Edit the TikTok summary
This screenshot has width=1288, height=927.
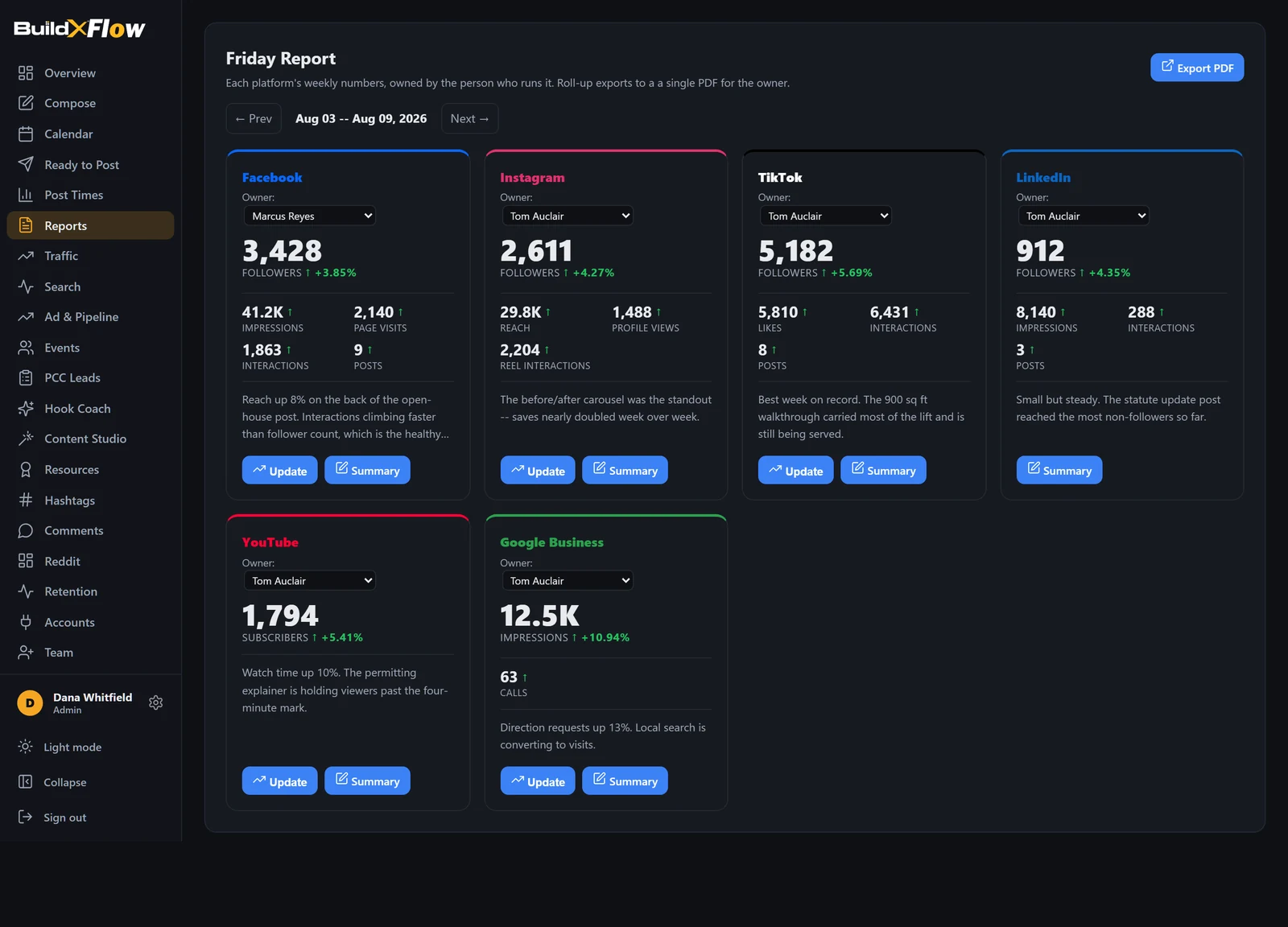coord(883,470)
